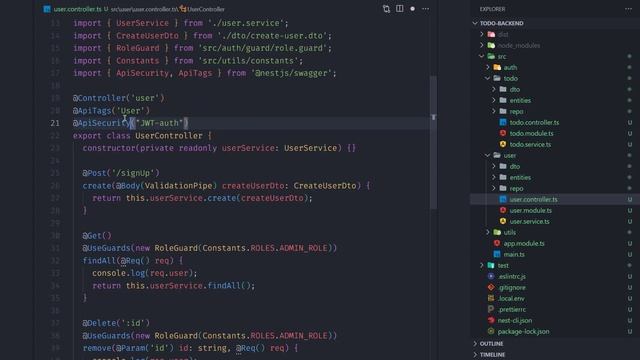Image resolution: width=640 pixels, height=360 pixels.
Task: Click '@nestjs/swagger' import path text
Action: pos(291,73)
